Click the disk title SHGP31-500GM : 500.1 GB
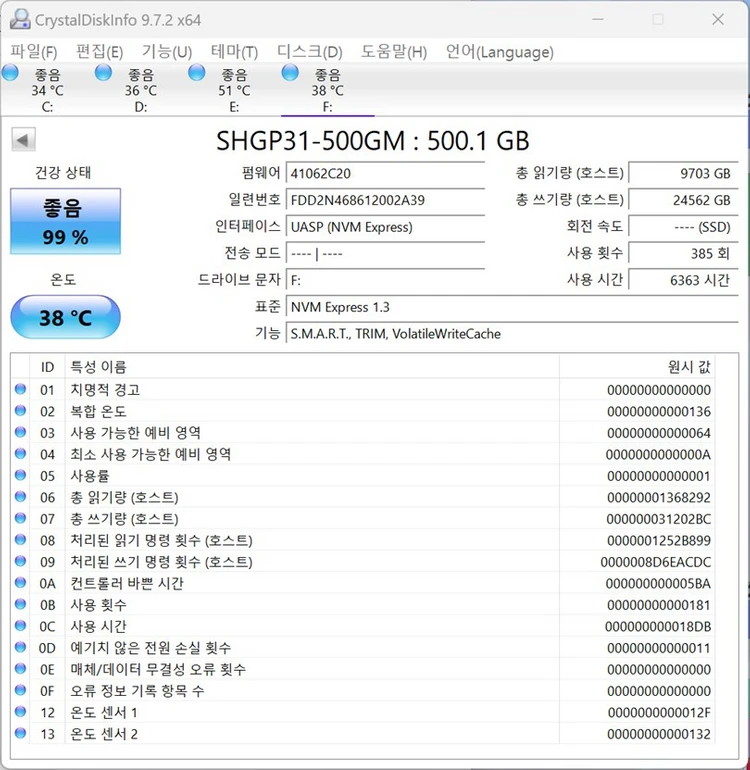Screen dimensions: 750x770 373,141
